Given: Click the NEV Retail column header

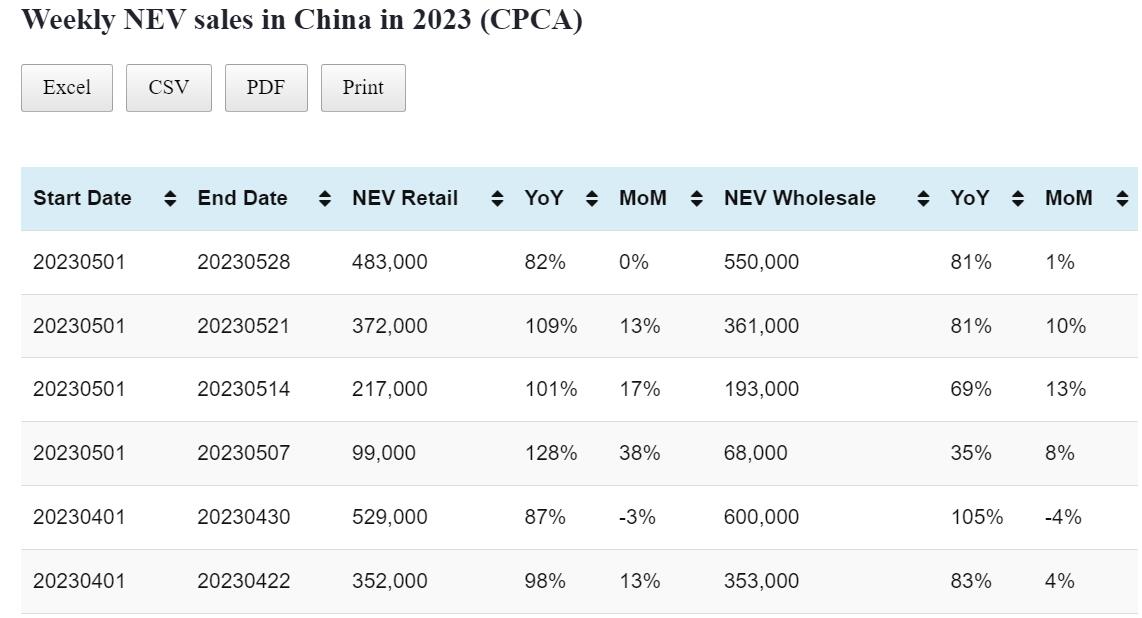Looking at the screenshot, I should coord(405,199).
